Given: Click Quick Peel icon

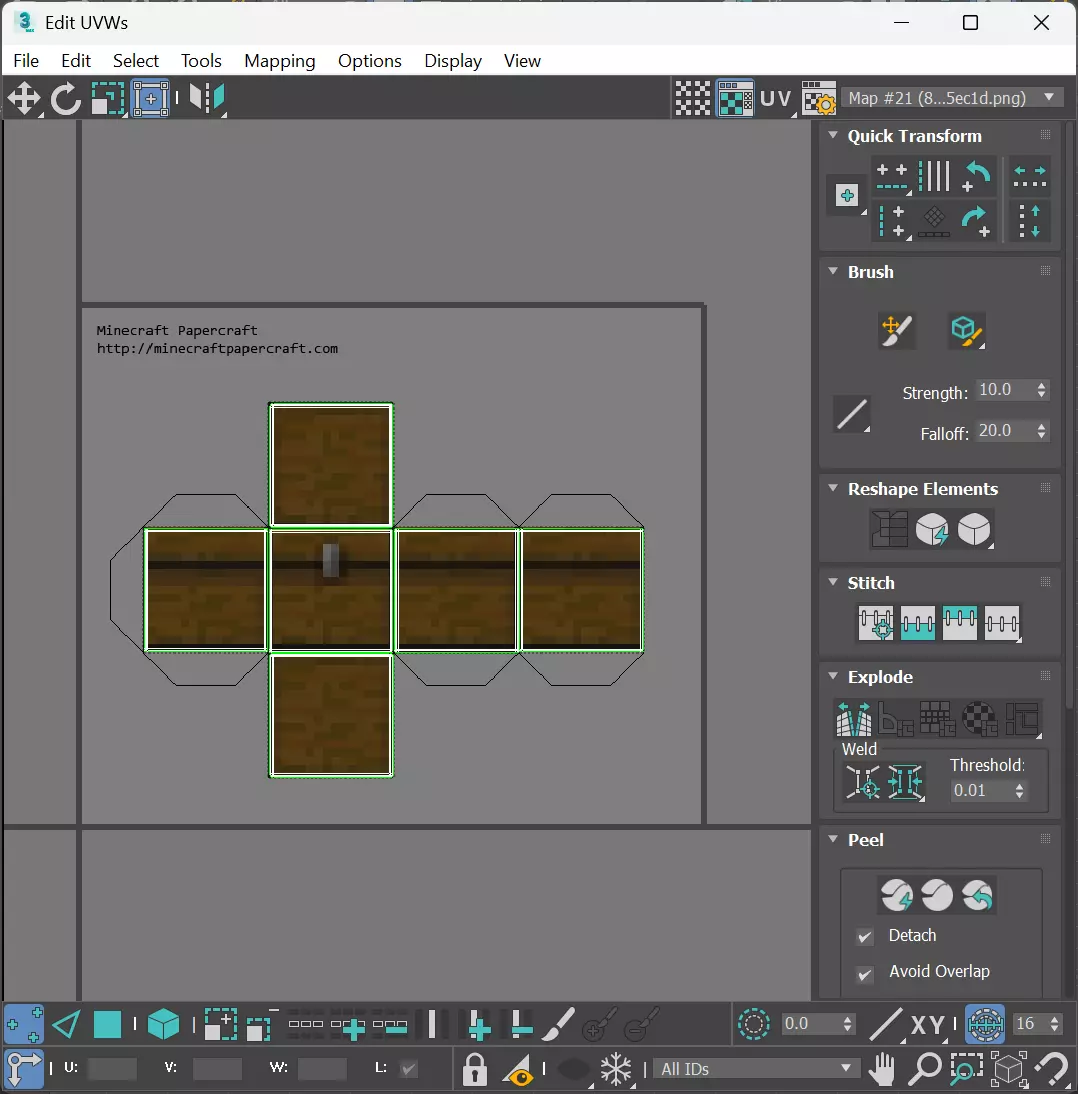Looking at the screenshot, I should click(x=897, y=895).
